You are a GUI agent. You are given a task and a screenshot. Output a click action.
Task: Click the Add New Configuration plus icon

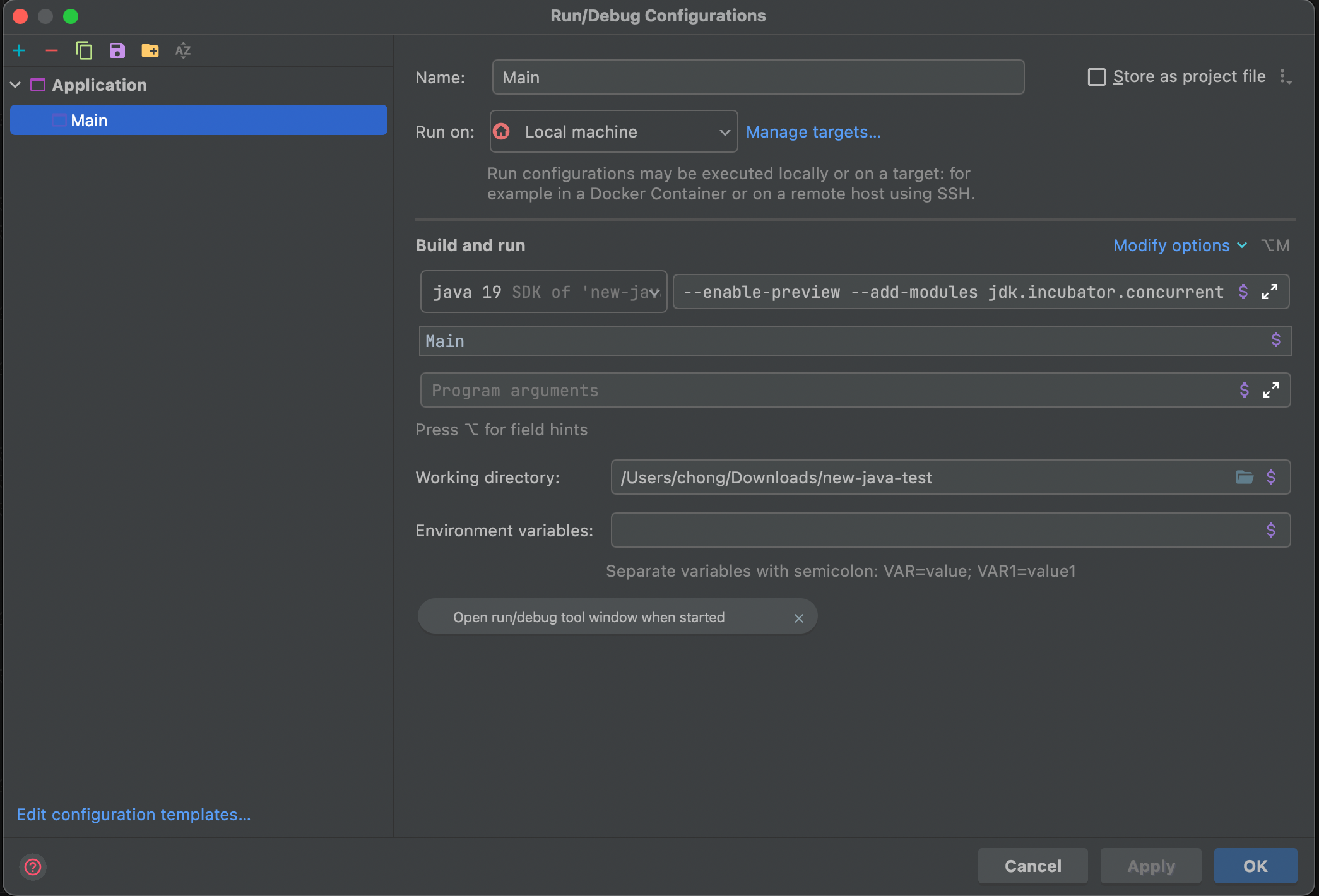tap(19, 50)
